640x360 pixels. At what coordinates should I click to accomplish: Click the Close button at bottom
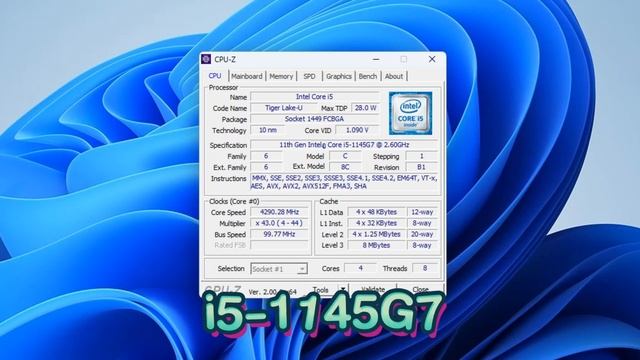tap(420, 289)
